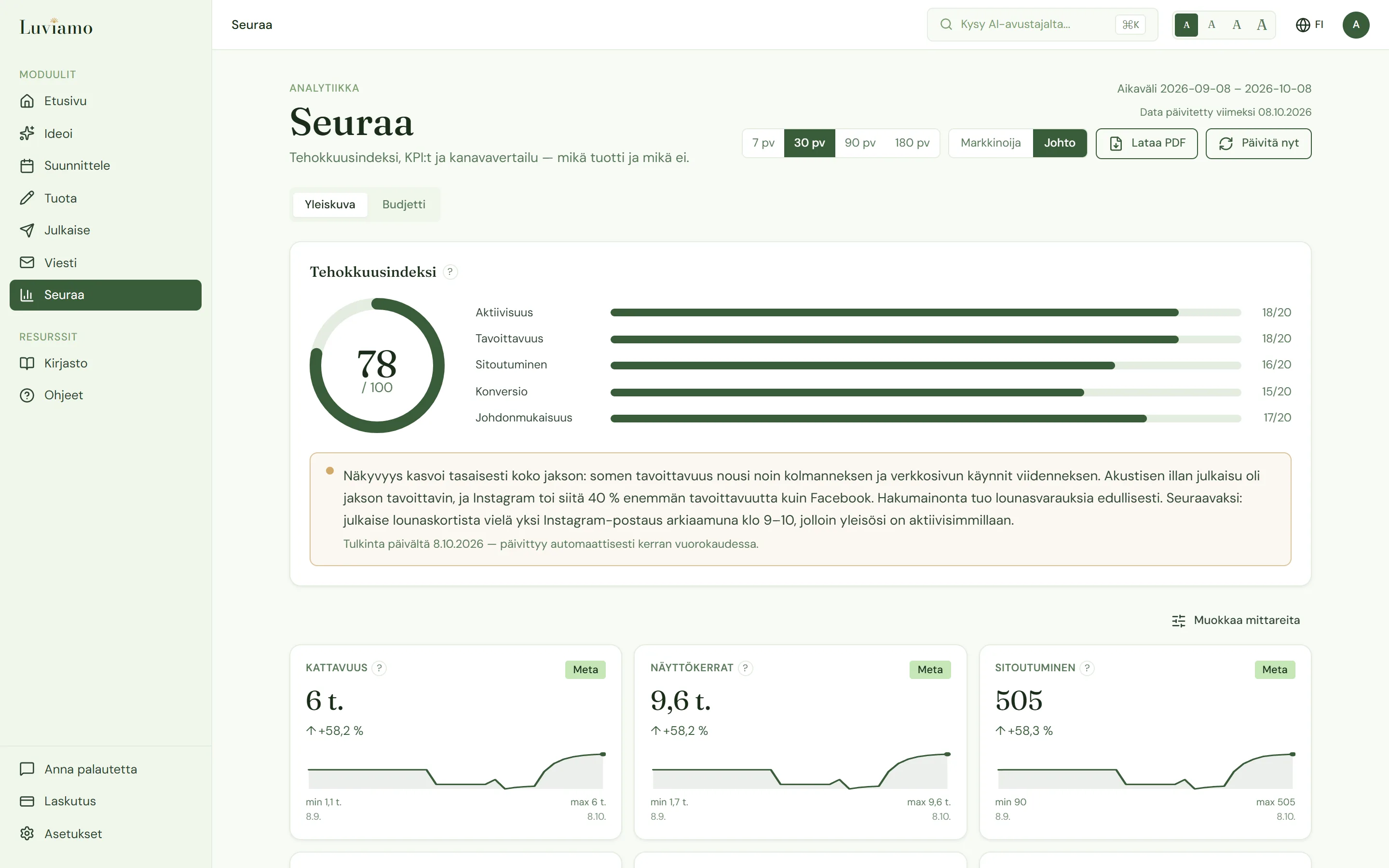The height and width of the screenshot is (868, 1389).
Task: Show Näyttökerrat info question mark
Action: click(745, 668)
